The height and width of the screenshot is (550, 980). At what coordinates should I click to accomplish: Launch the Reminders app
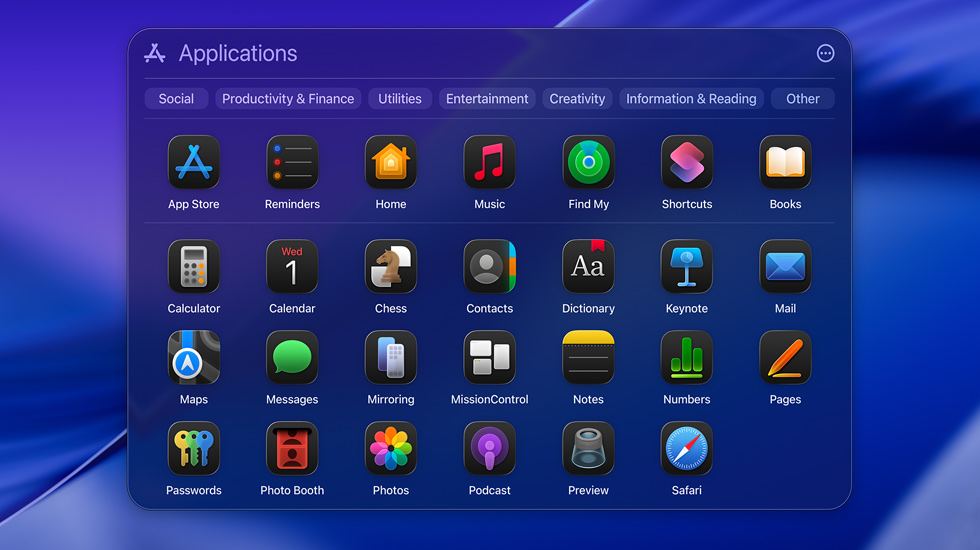[x=292, y=162]
